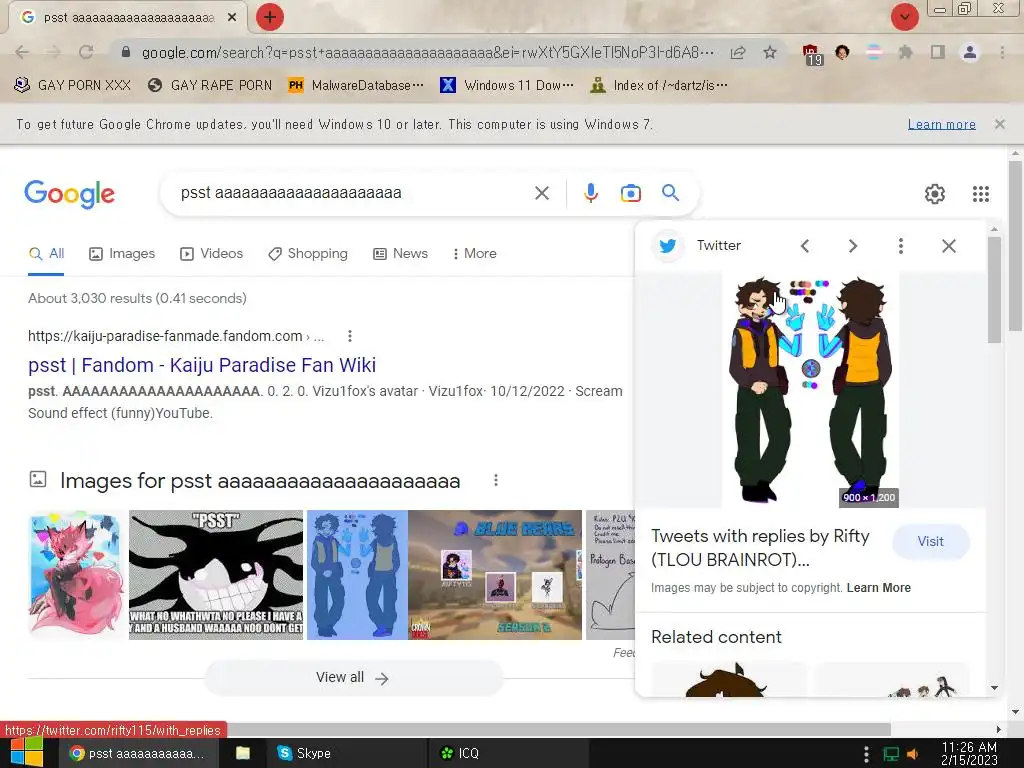Open the Extensions puzzle icon
Image resolution: width=1024 pixels, height=768 pixels.
[905, 52]
